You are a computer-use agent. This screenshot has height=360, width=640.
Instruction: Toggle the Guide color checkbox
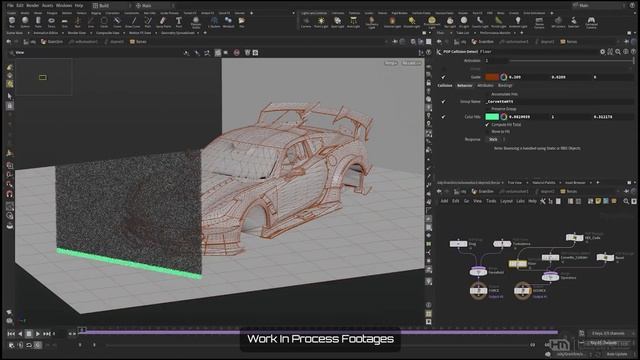click(443, 77)
